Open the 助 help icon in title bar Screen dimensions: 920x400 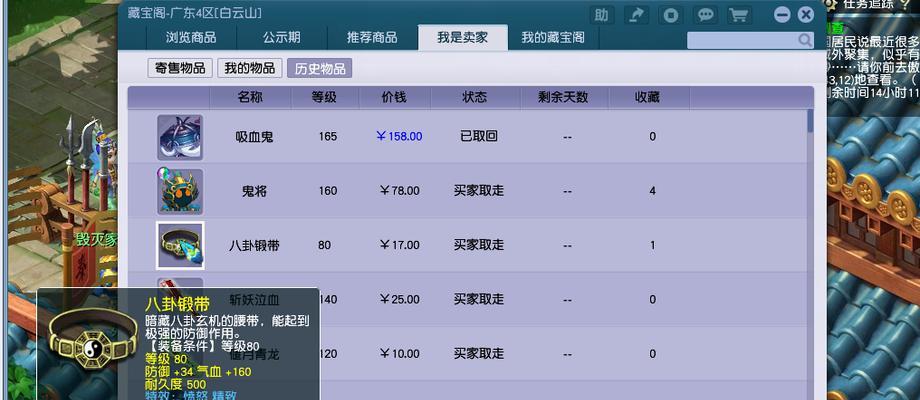601,15
